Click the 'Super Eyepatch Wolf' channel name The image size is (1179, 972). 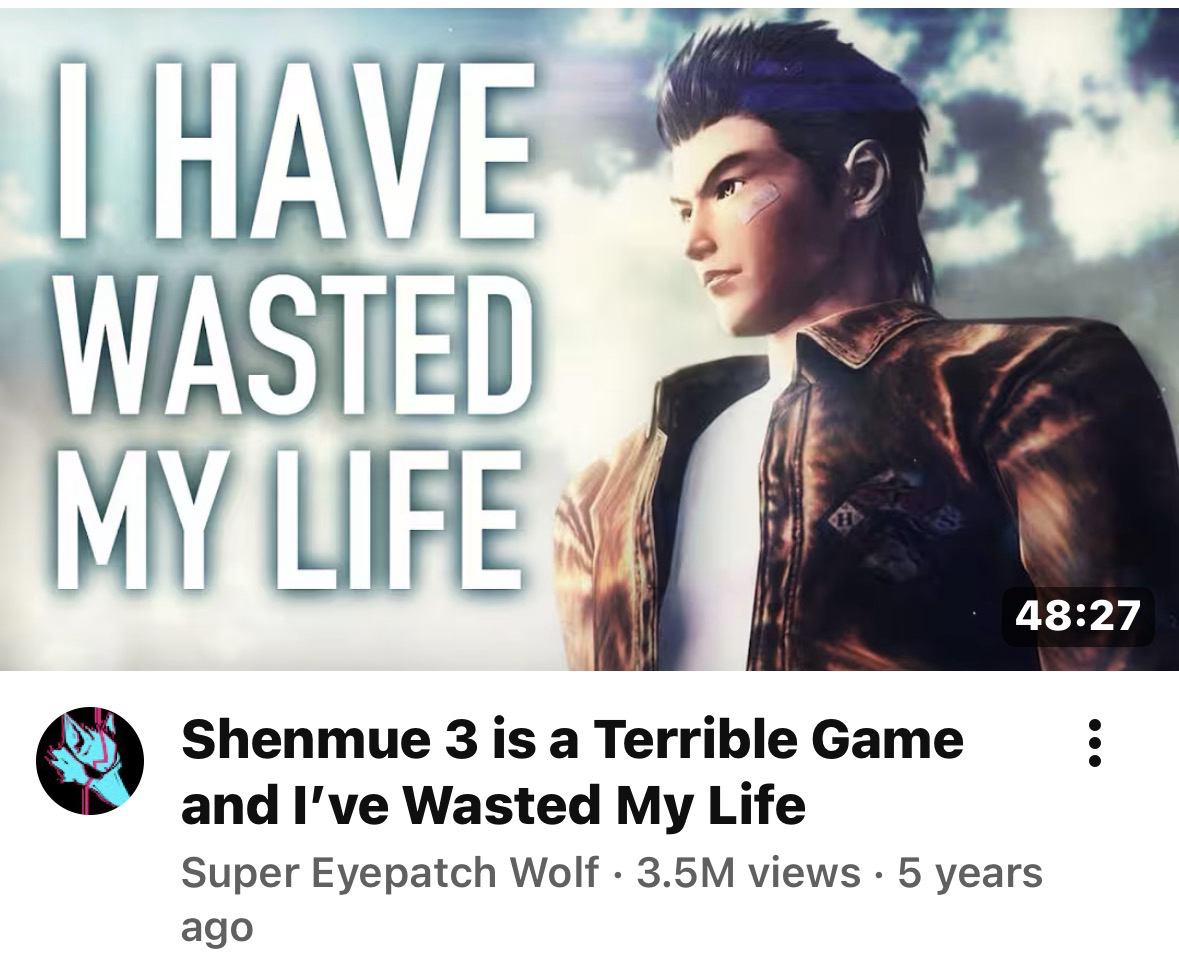[390, 873]
